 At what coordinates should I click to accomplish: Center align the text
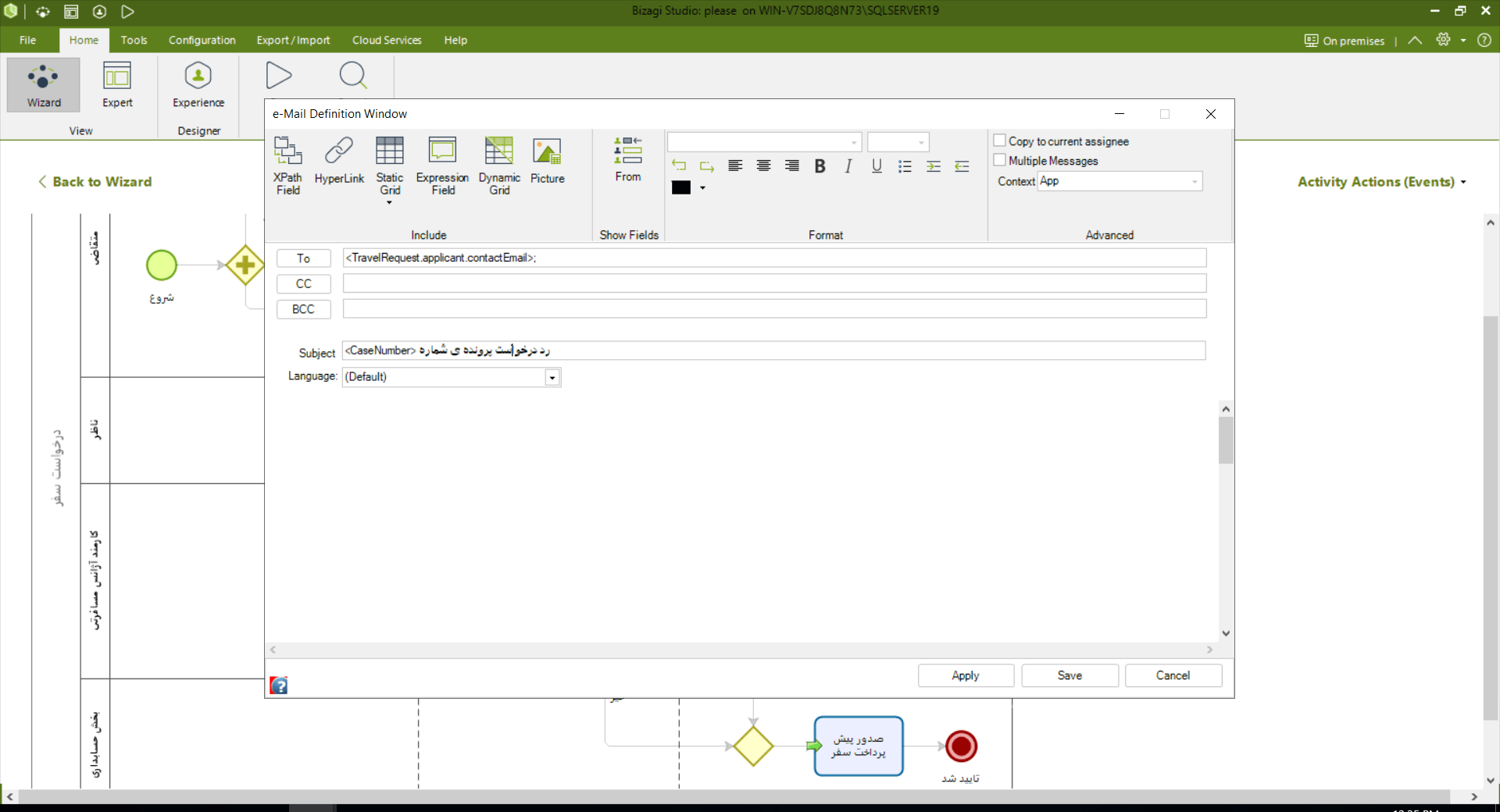(x=763, y=166)
